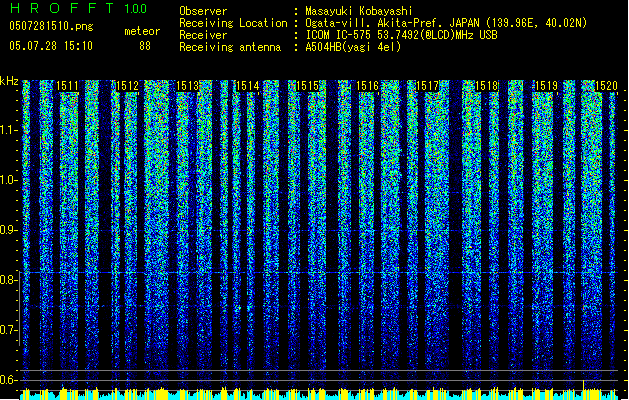Click the 1511 time marker
The image size is (629, 400).
pyautogui.click(x=67, y=86)
